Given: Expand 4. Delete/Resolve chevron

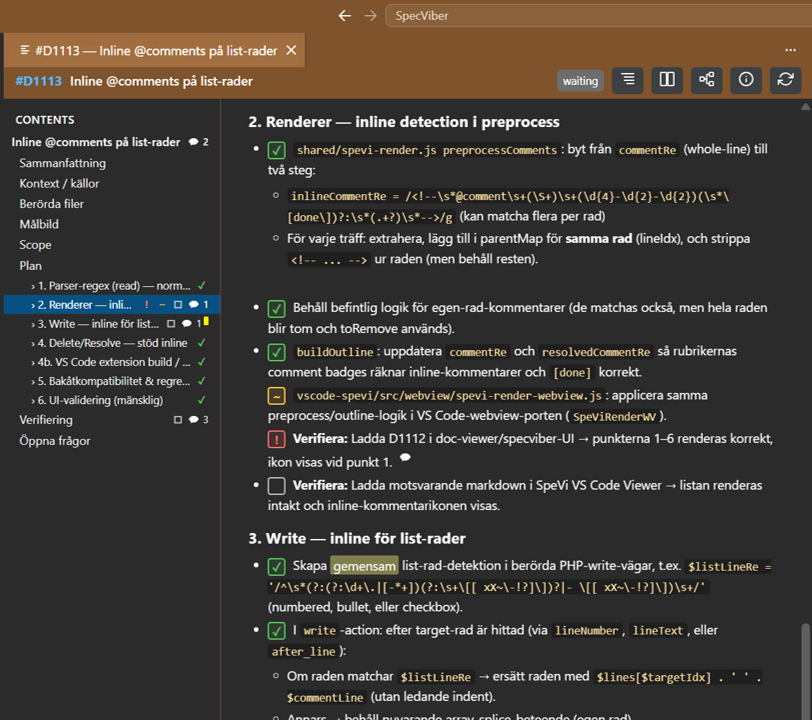Looking at the screenshot, I should click(33, 343).
